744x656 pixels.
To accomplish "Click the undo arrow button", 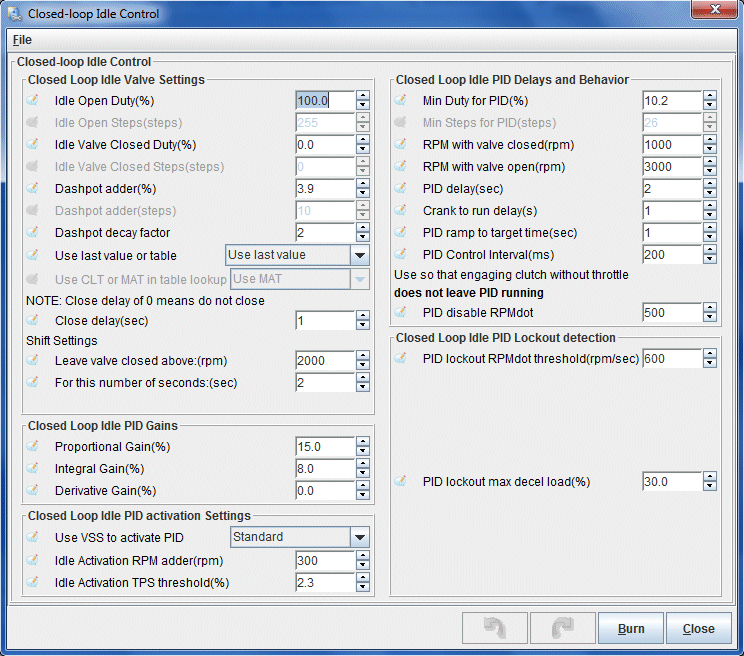I will click(495, 628).
